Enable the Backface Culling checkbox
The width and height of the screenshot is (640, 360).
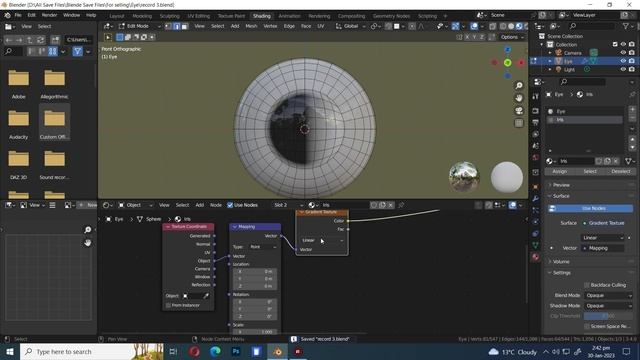point(587,285)
